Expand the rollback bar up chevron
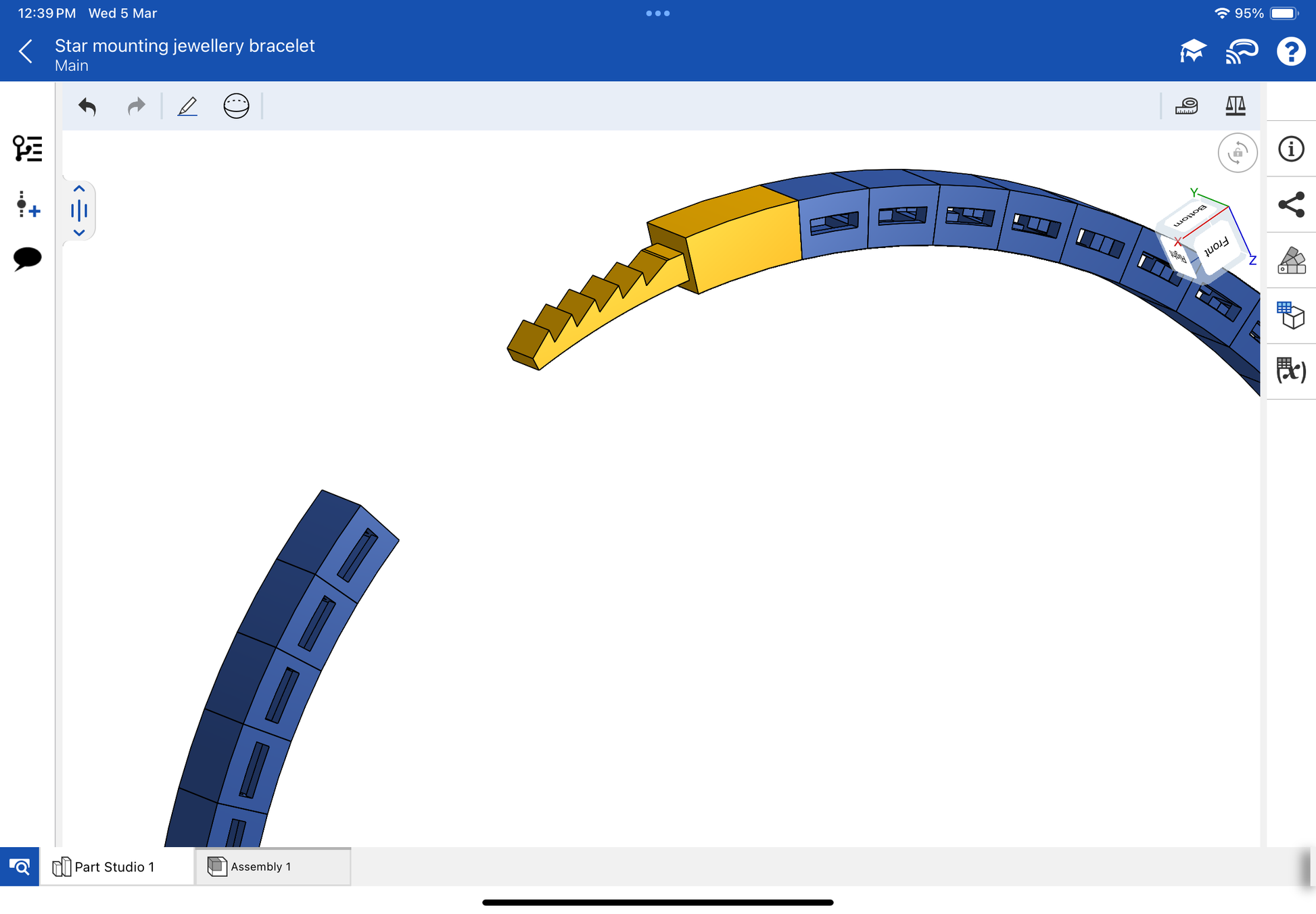Screen dimensions: 1316x914 [79, 189]
